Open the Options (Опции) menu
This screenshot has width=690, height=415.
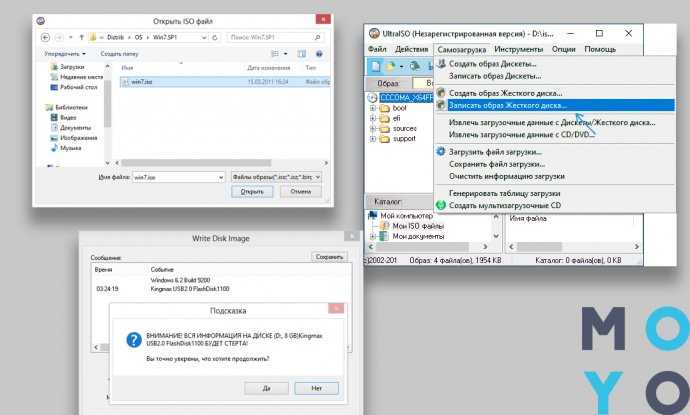564,49
